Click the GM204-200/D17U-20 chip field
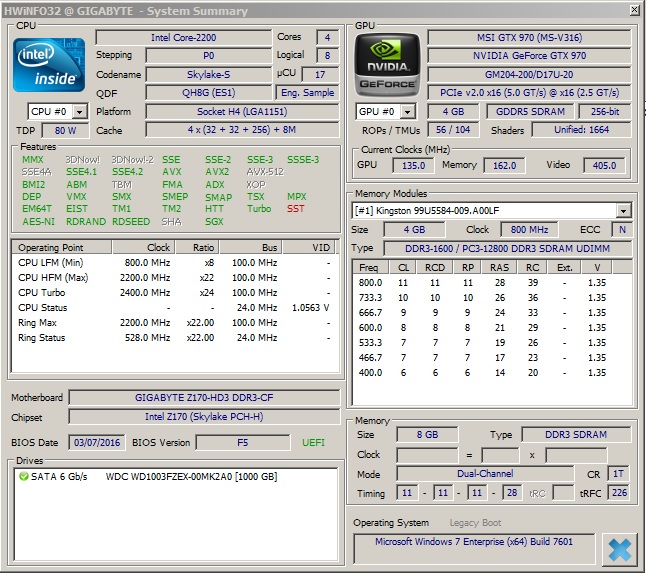This screenshot has height=573, width=646. [529, 75]
